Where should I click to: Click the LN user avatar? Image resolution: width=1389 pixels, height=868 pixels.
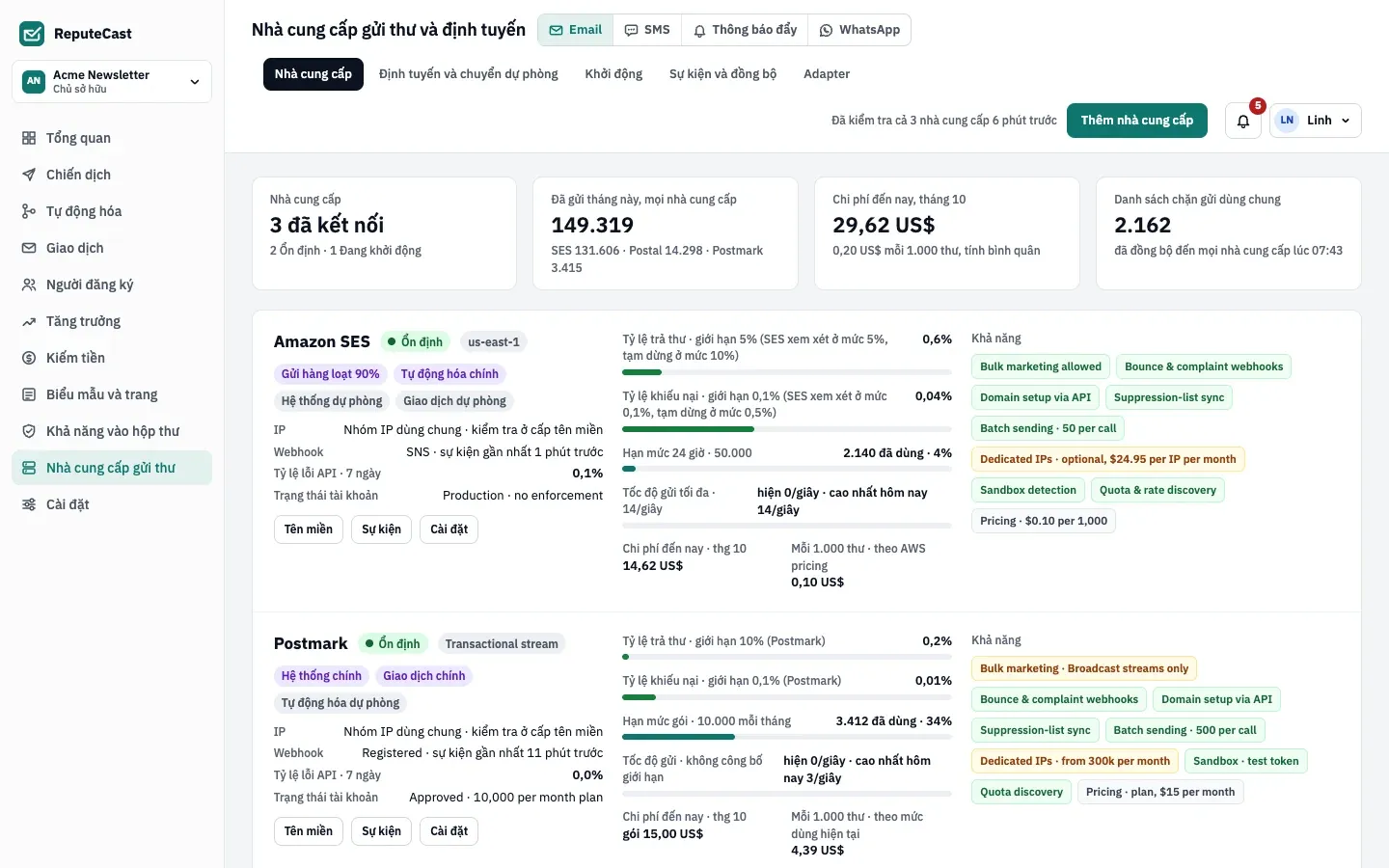click(x=1287, y=121)
